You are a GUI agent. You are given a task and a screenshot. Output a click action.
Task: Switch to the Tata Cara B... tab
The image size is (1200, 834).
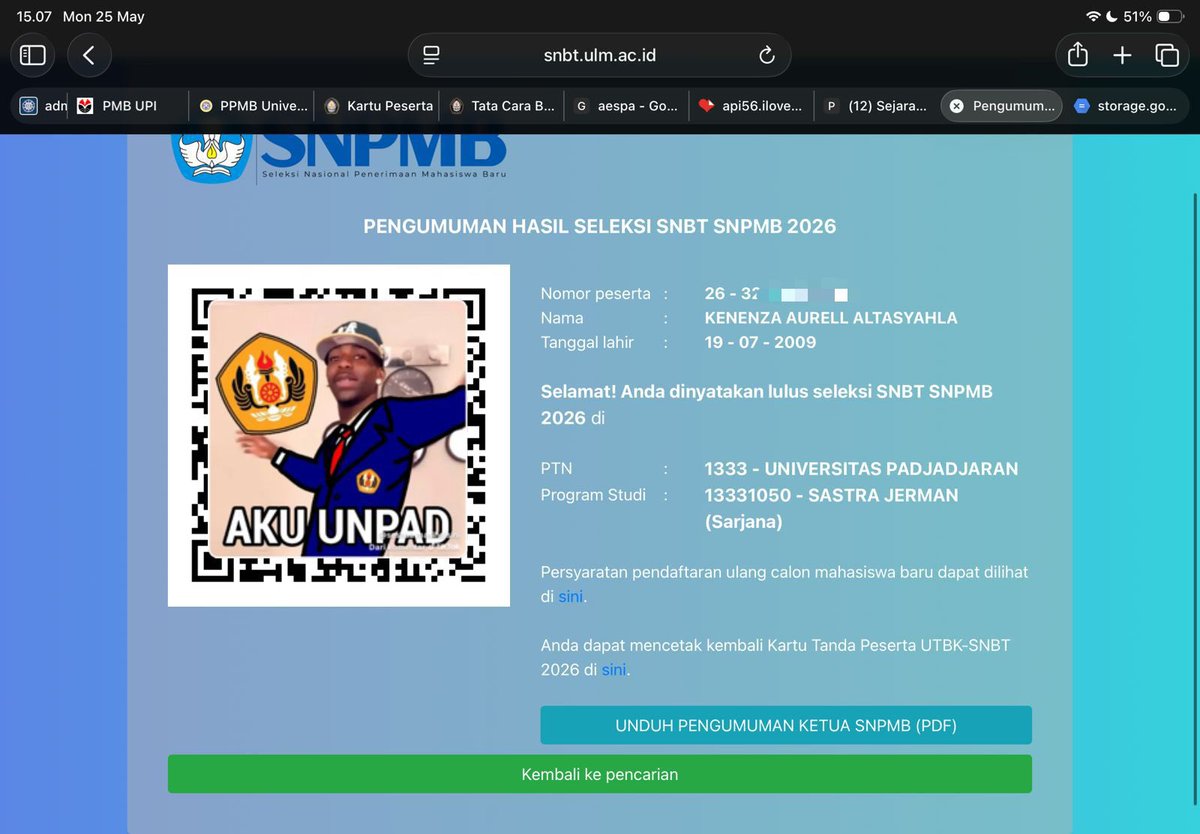click(502, 105)
